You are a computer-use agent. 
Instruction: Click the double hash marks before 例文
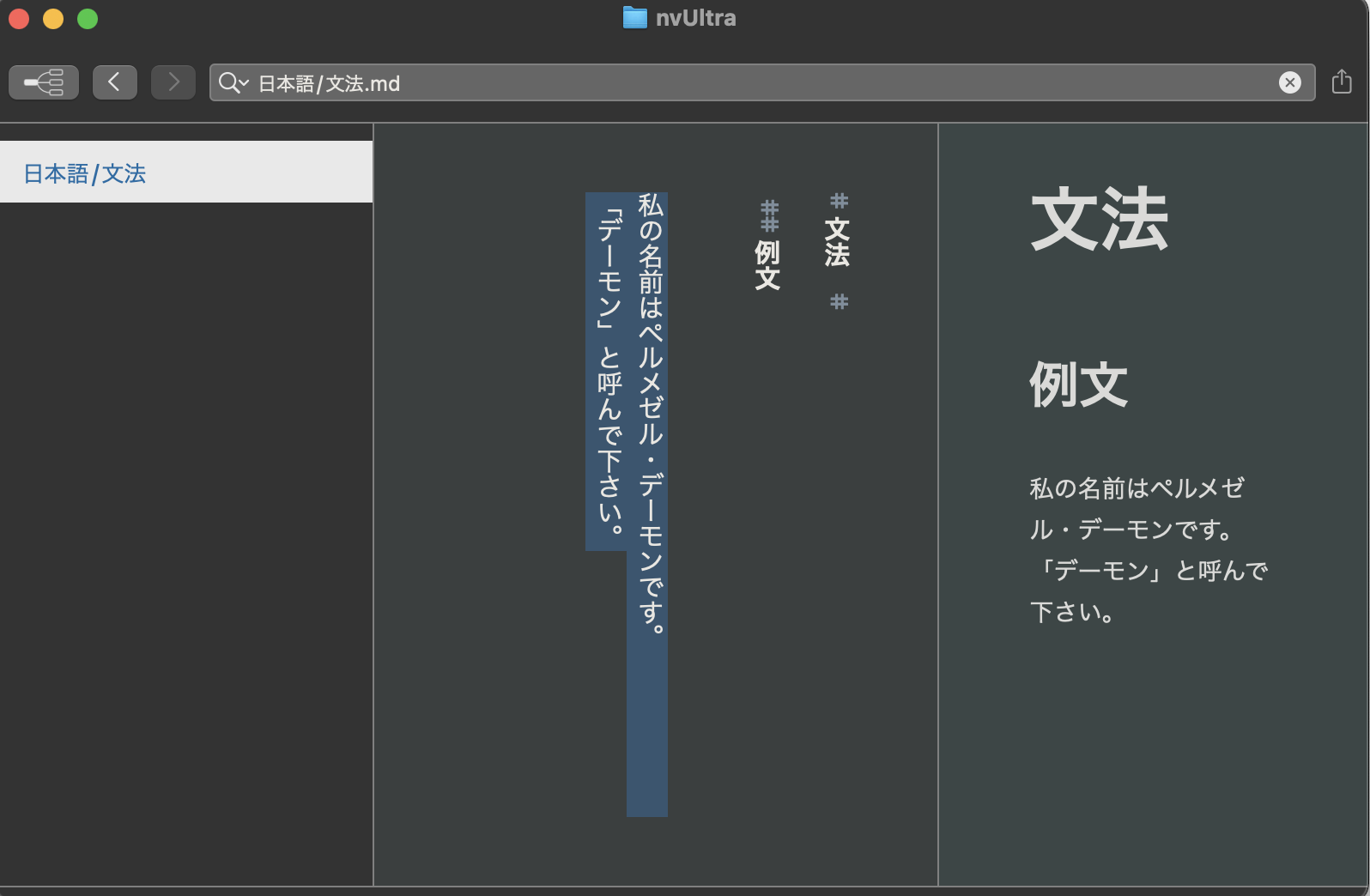769,215
